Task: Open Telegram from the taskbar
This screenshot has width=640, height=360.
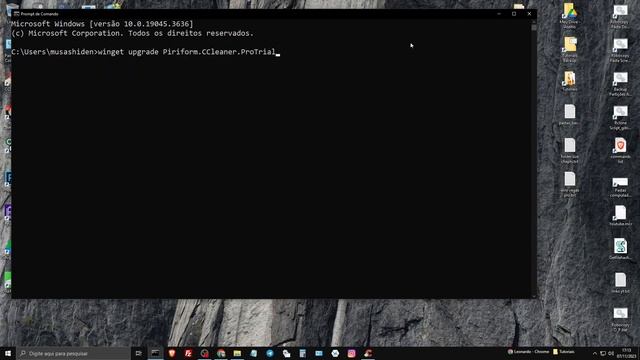Action: [270, 353]
